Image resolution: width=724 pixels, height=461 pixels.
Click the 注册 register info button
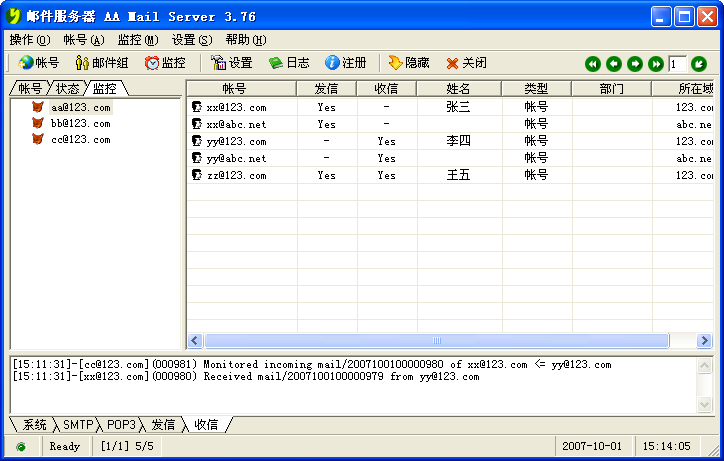click(345, 63)
